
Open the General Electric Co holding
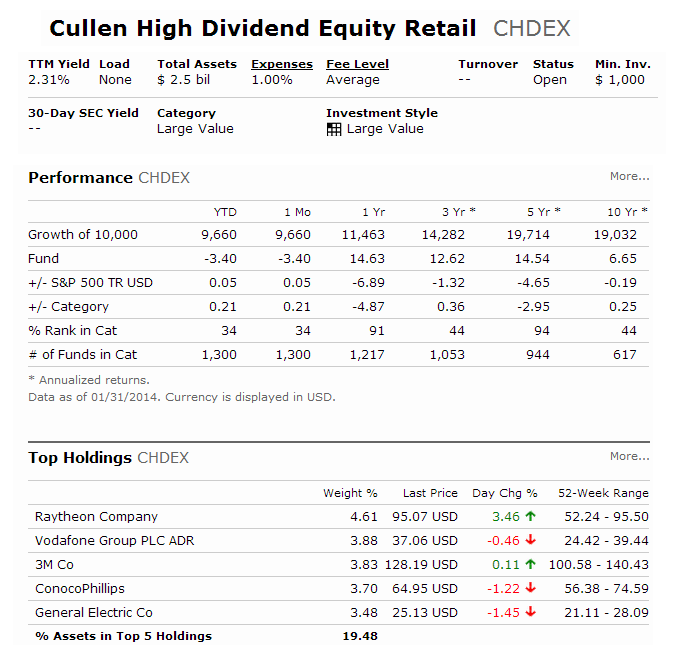94,612
